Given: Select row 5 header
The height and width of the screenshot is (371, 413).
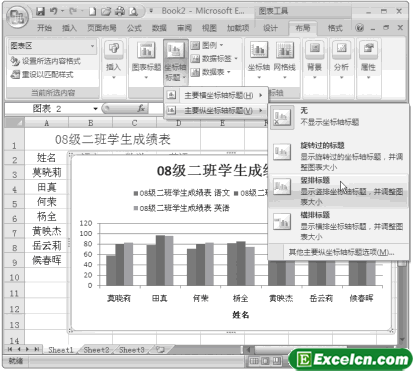Looking at the screenshot, I should 14,203.
